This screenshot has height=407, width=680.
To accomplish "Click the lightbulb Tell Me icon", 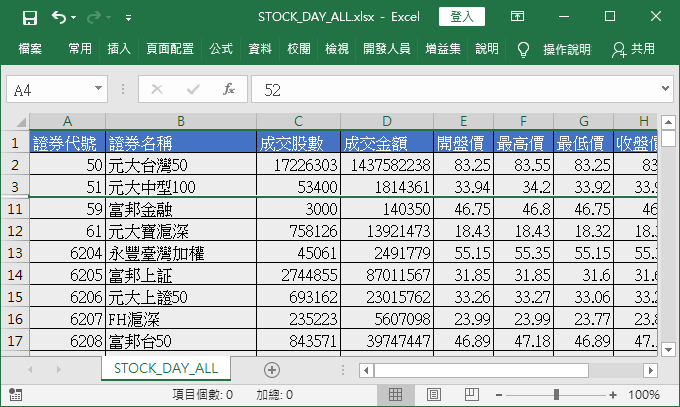I will [x=523, y=49].
